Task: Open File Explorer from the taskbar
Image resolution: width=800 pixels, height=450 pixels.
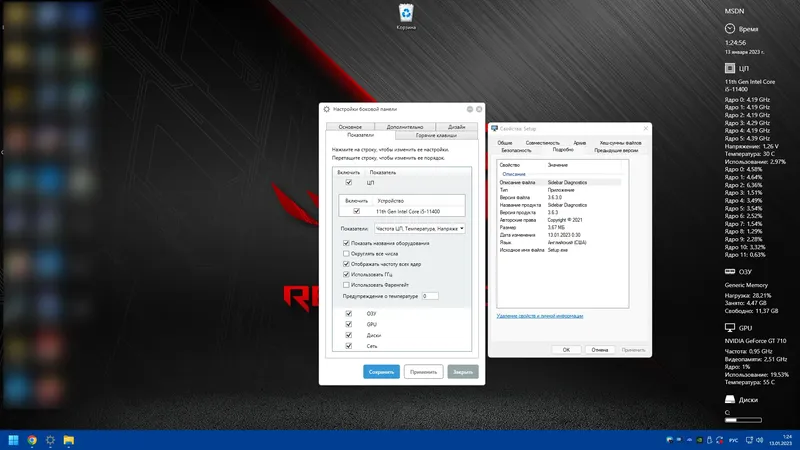Action: tap(69, 440)
